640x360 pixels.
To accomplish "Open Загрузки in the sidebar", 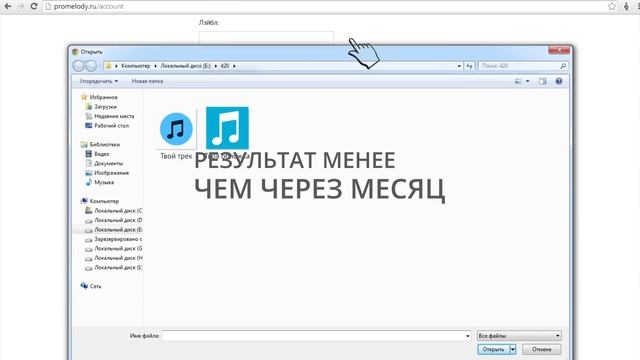I will [105, 107].
